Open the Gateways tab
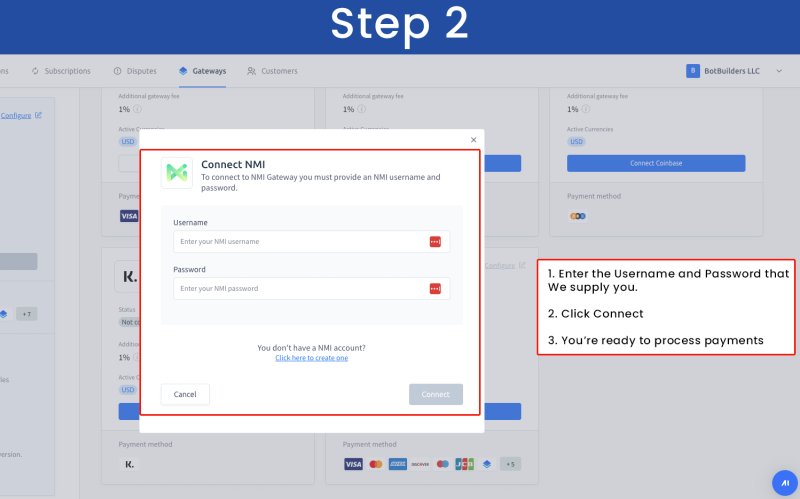800x499 pixels. (203, 71)
